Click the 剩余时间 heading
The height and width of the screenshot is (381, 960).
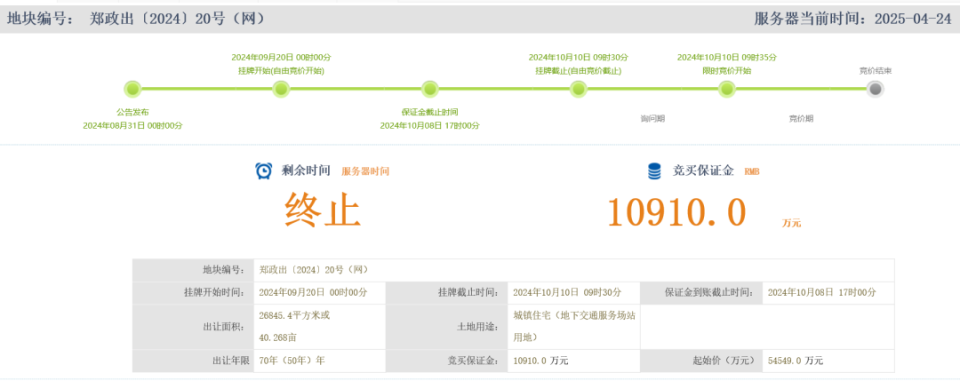(x=306, y=171)
